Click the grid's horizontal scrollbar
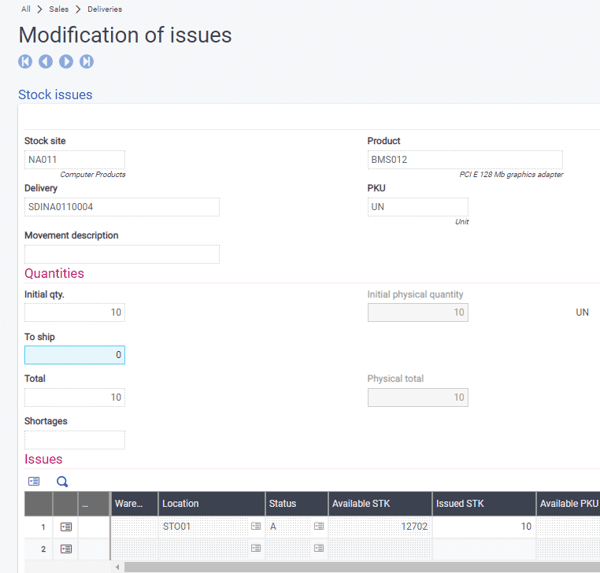This screenshot has width=600, height=573. point(350,567)
